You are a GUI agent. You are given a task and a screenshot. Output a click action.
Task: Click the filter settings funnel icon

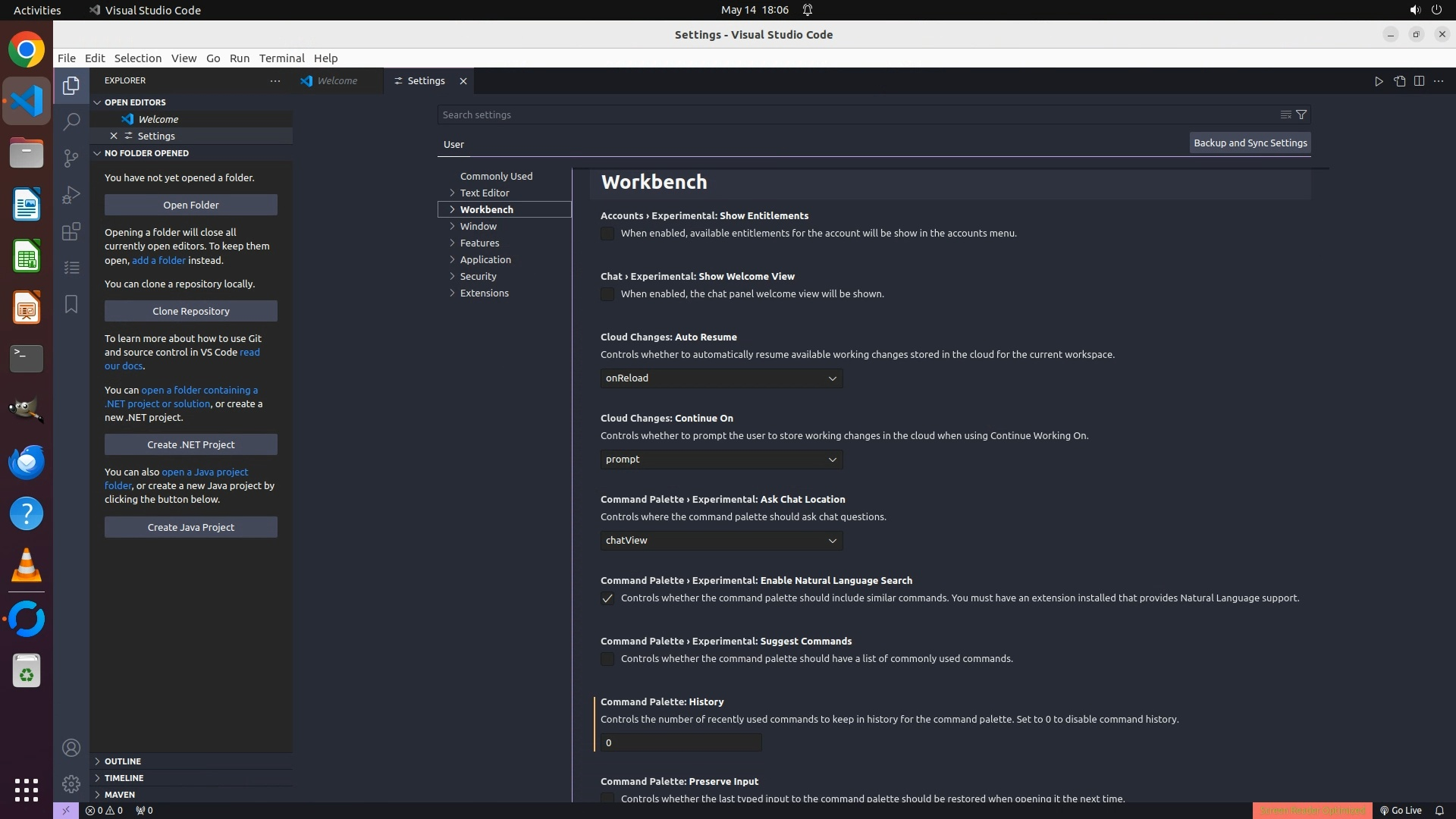pos(1301,115)
